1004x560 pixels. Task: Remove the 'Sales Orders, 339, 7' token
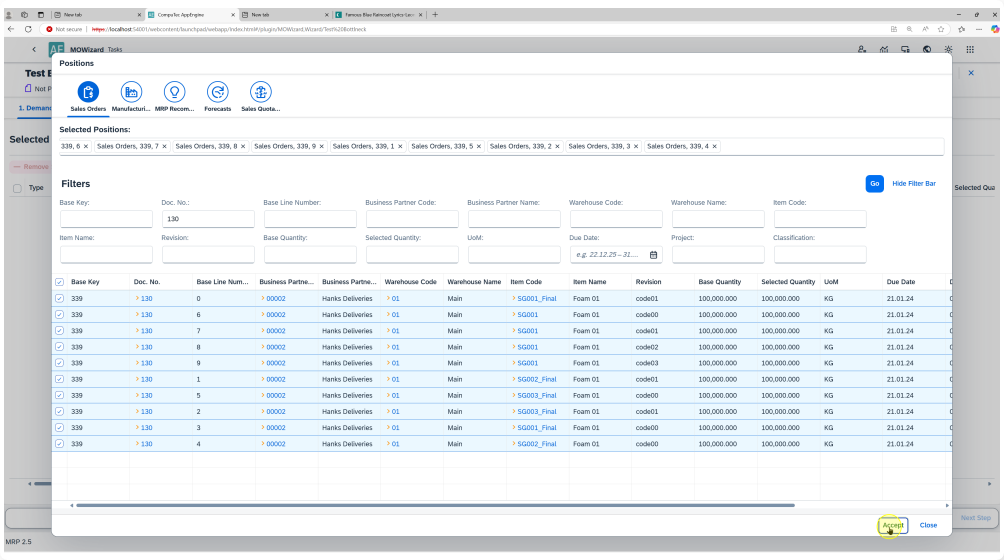pyautogui.click(x=164, y=146)
